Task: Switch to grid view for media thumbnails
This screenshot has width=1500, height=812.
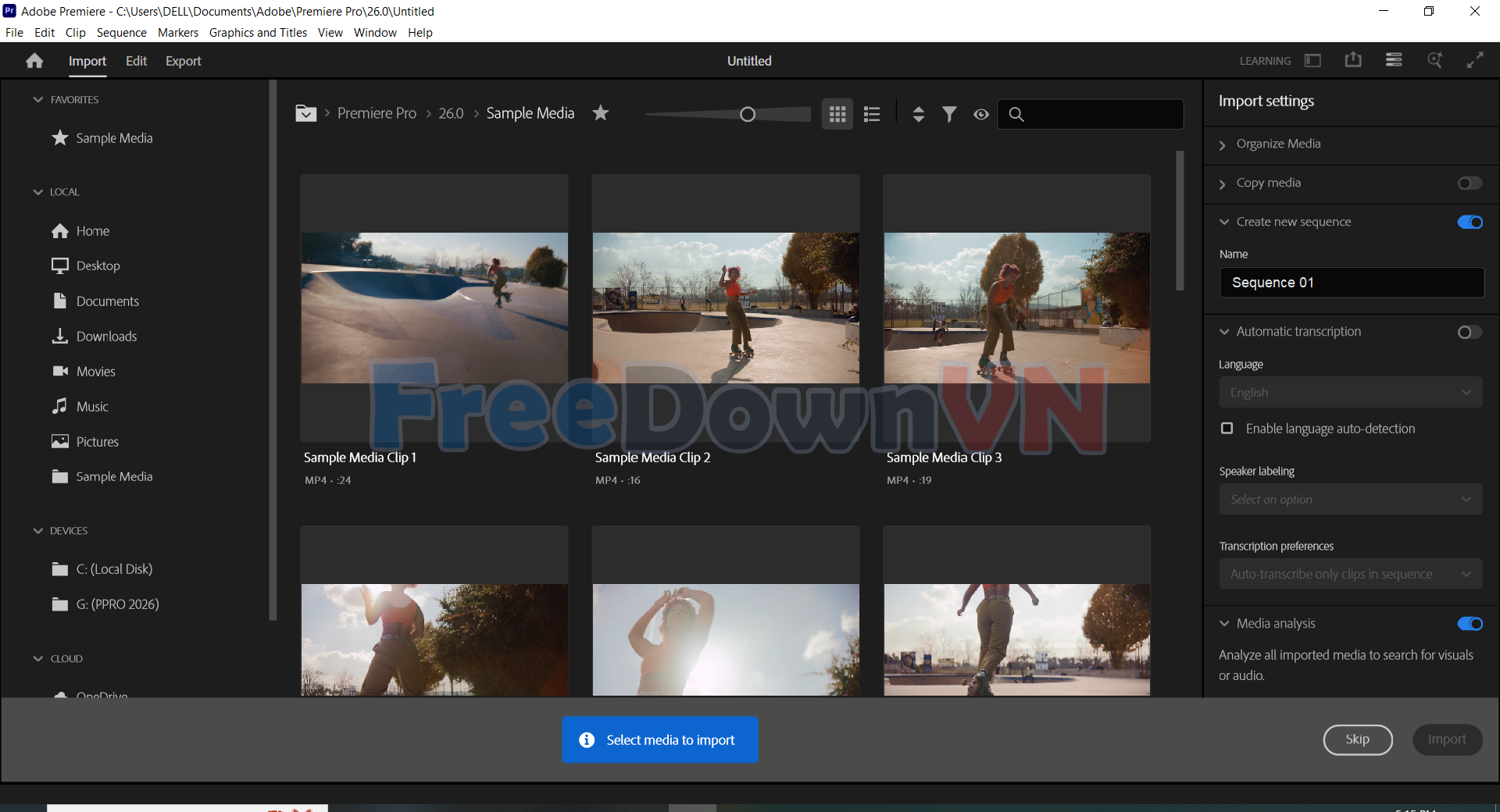Action: coord(837,114)
